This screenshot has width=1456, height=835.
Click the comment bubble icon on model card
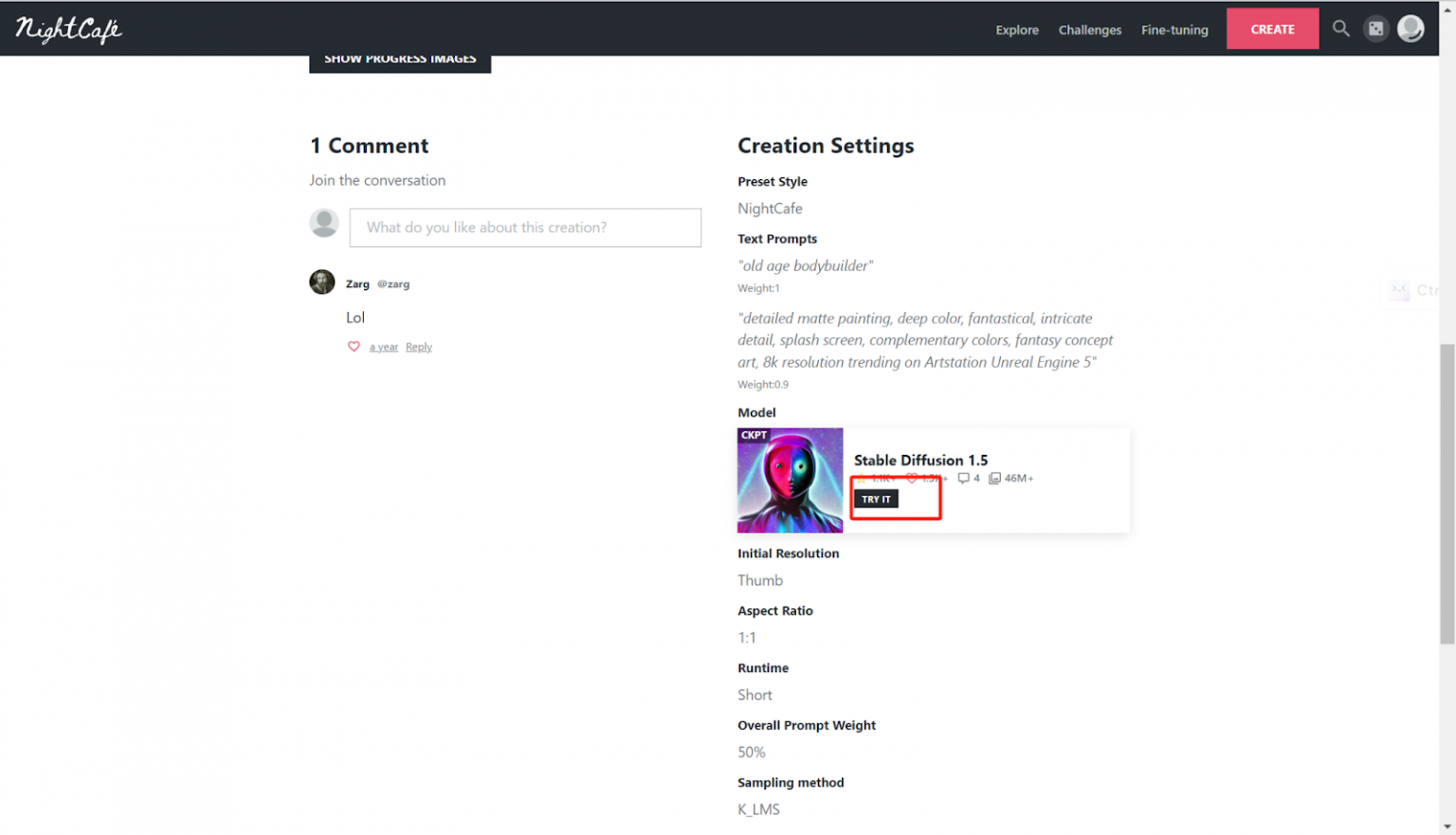point(963,479)
